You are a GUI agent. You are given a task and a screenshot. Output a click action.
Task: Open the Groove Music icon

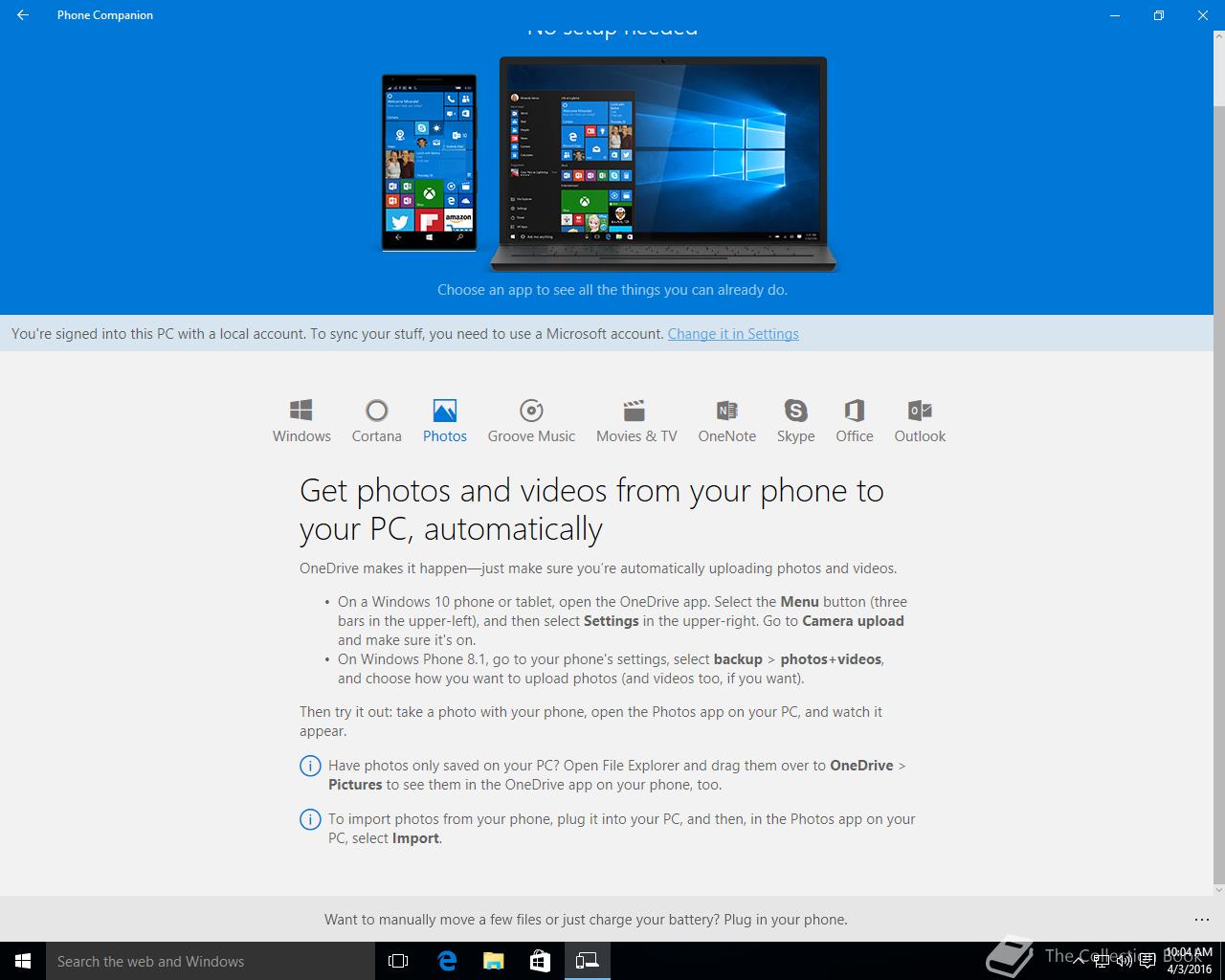(x=531, y=411)
